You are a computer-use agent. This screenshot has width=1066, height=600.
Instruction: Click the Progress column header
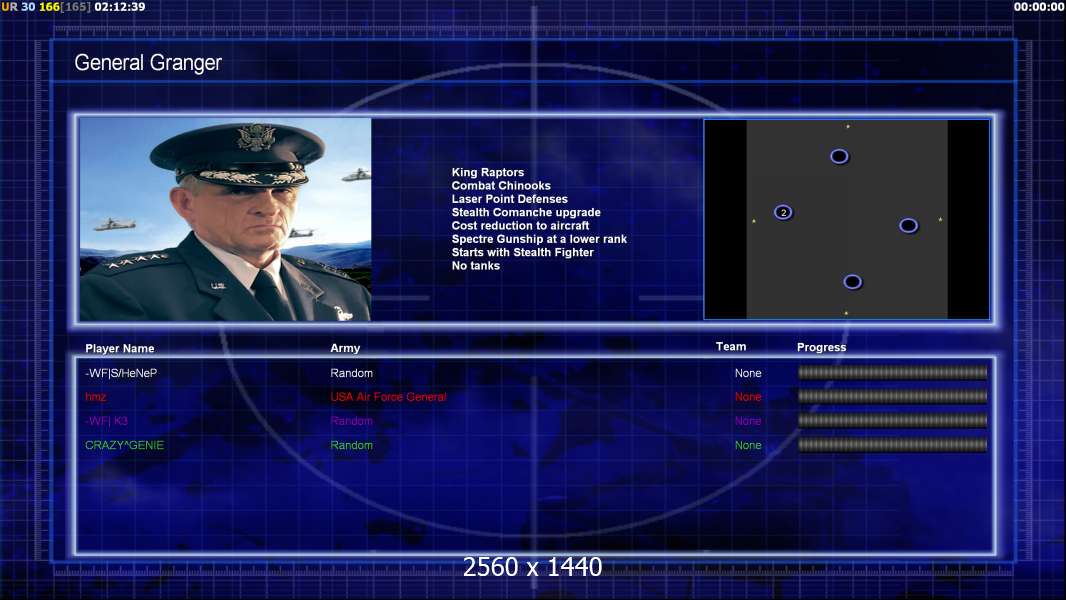pyautogui.click(x=821, y=347)
